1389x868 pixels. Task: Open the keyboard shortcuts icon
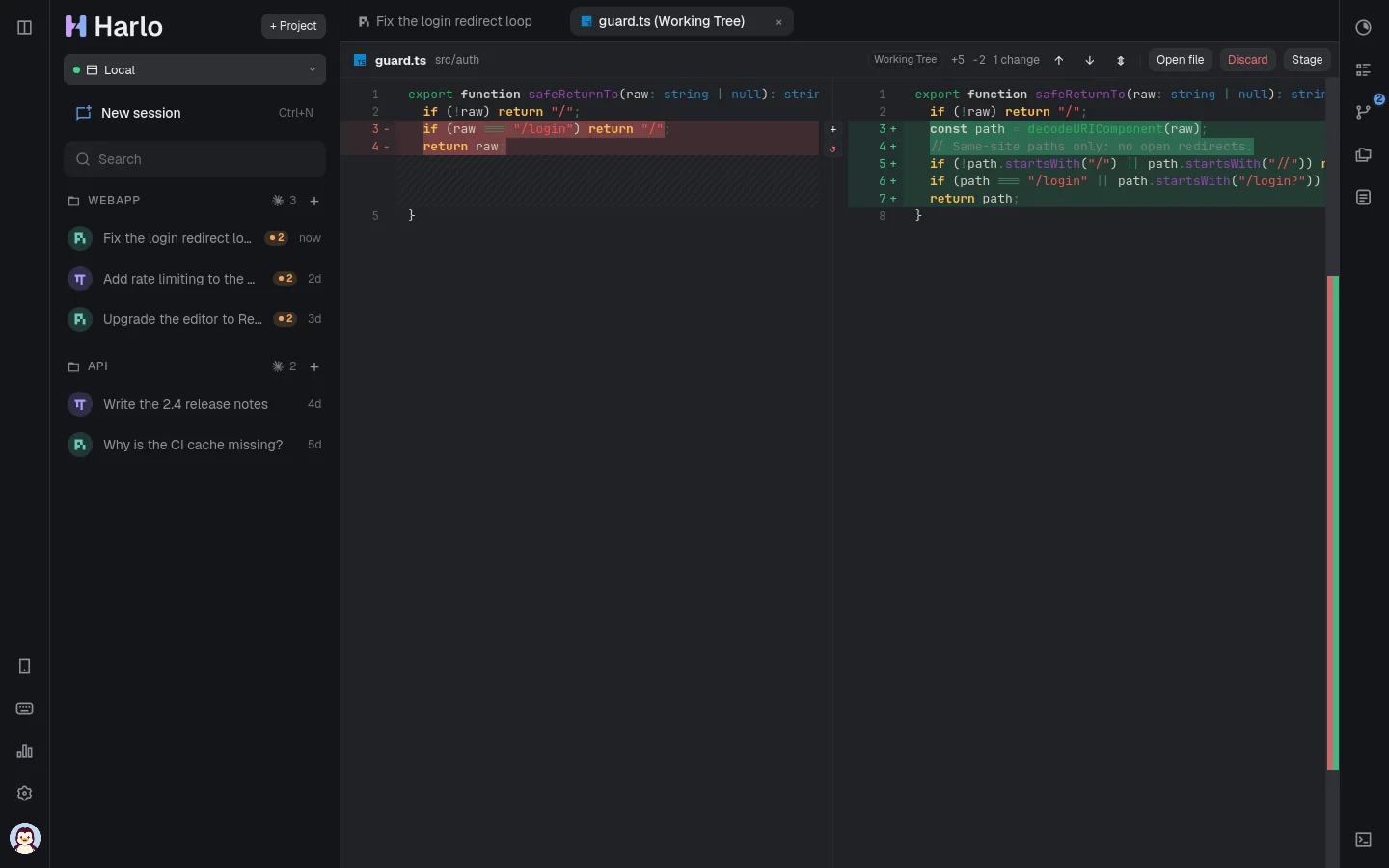coord(25,709)
